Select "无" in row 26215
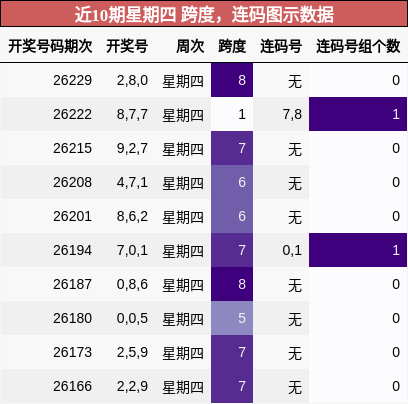The width and height of the screenshot is (408, 404). [x=295, y=149]
